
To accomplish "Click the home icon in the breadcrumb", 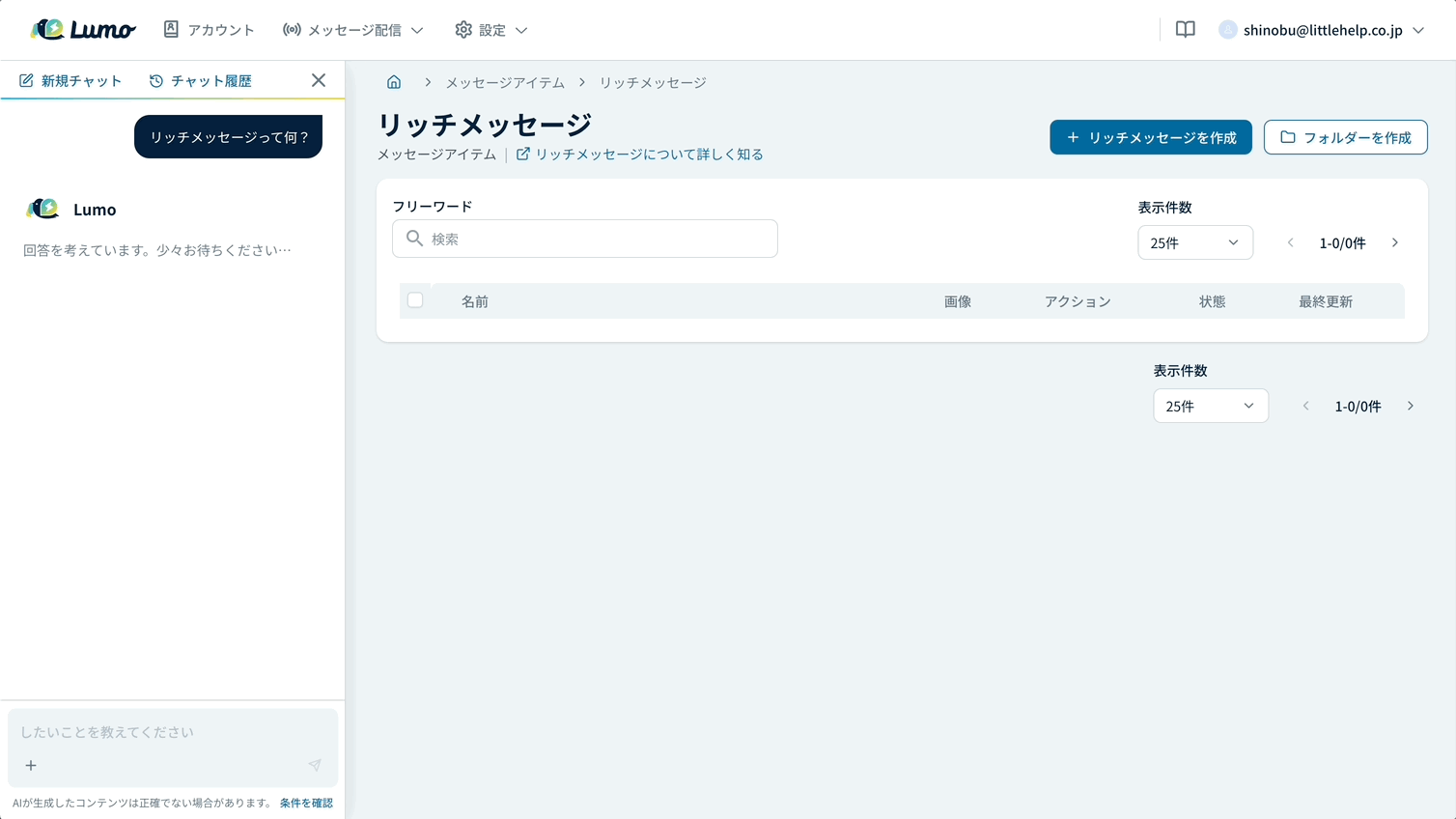I will pos(394,81).
